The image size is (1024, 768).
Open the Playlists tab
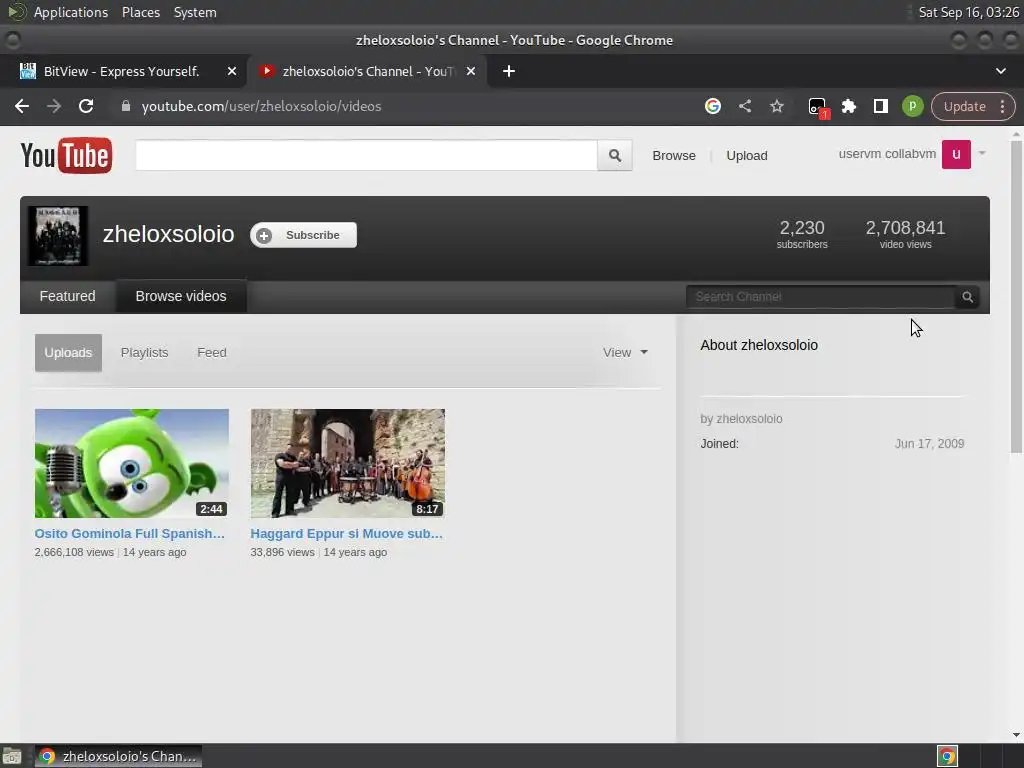click(x=144, y=353)
